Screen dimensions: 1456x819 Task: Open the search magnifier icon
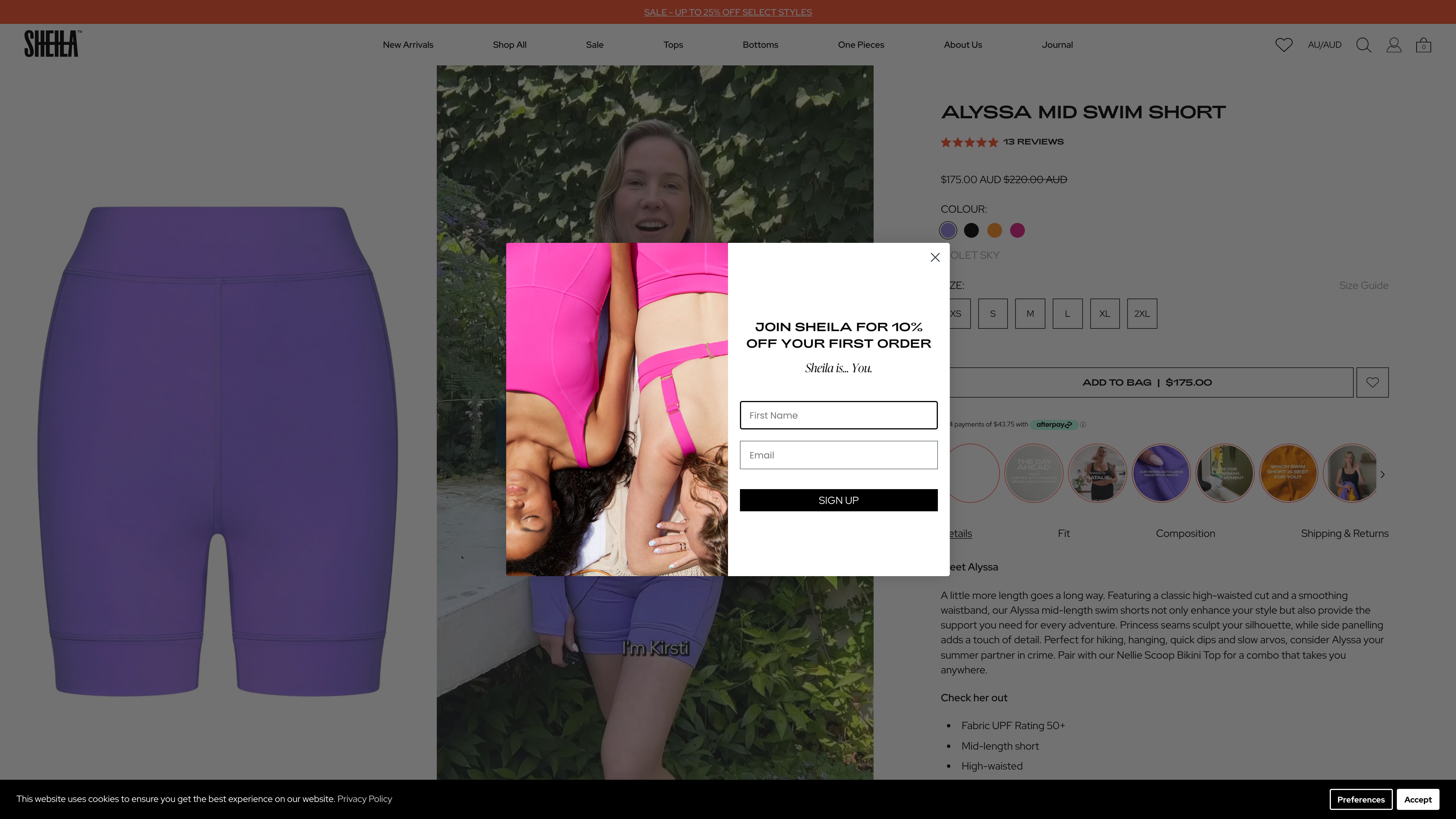tap(1363, 45)
